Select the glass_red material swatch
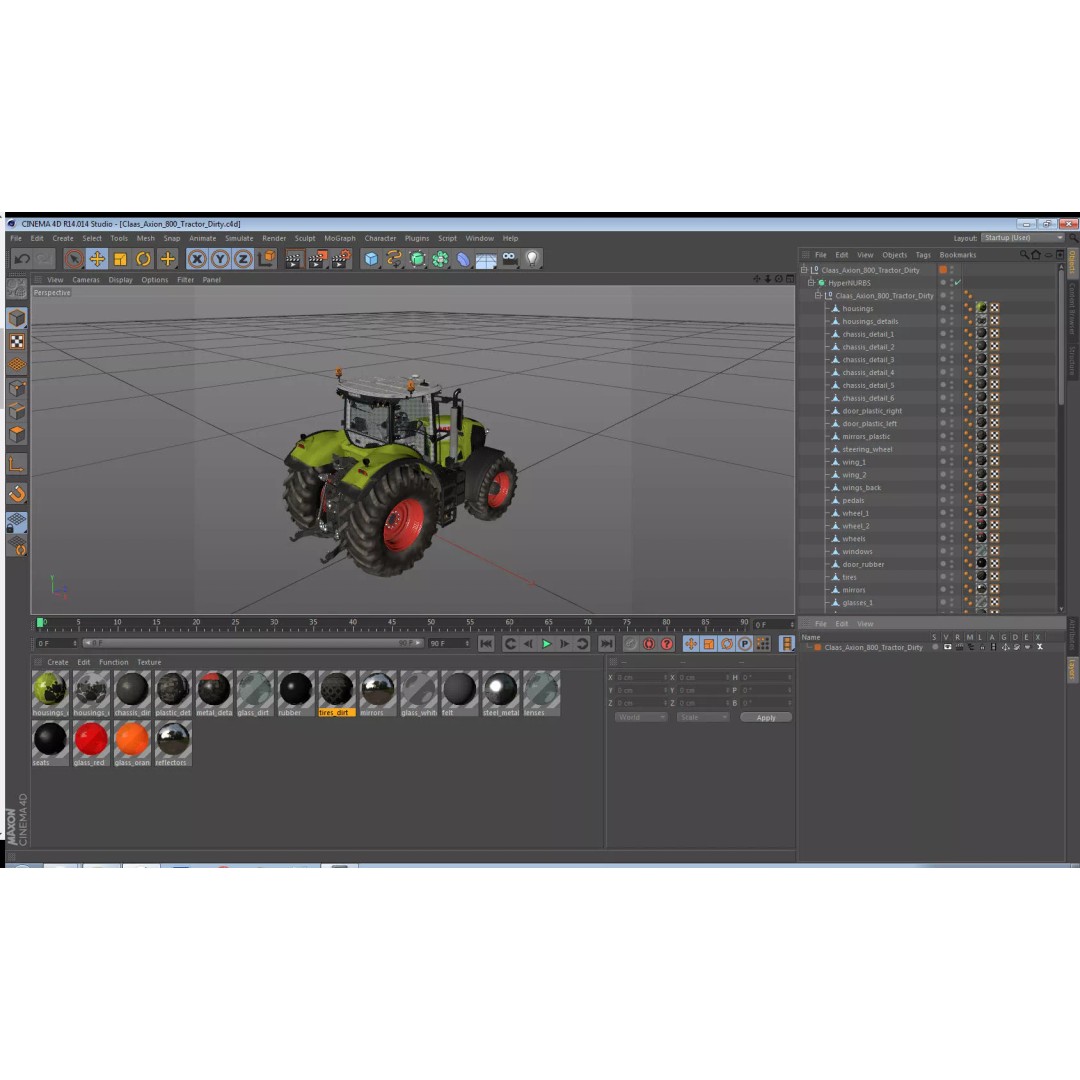Viewport: 1080px width, 1080px height. [91, 744]
